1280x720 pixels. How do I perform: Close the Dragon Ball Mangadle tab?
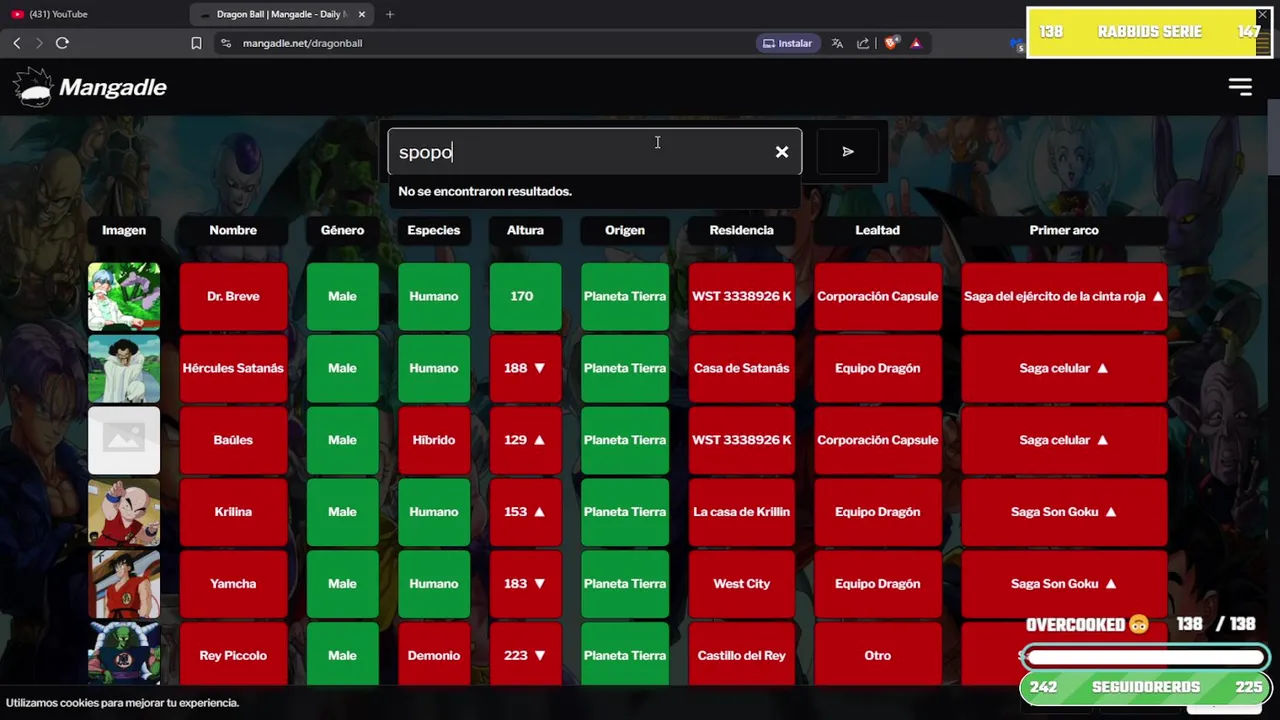(x=362, y=14)
